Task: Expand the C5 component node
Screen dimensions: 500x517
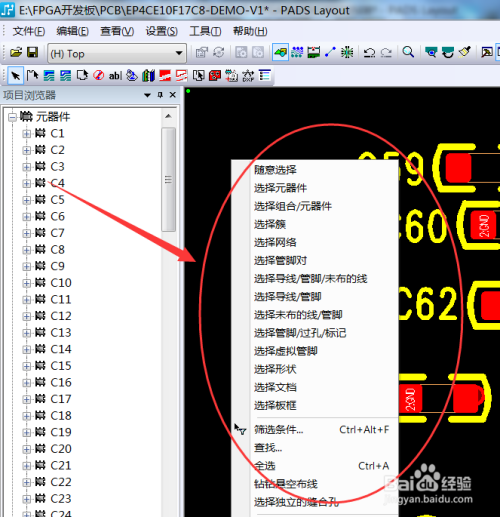Action: (26, 200)
